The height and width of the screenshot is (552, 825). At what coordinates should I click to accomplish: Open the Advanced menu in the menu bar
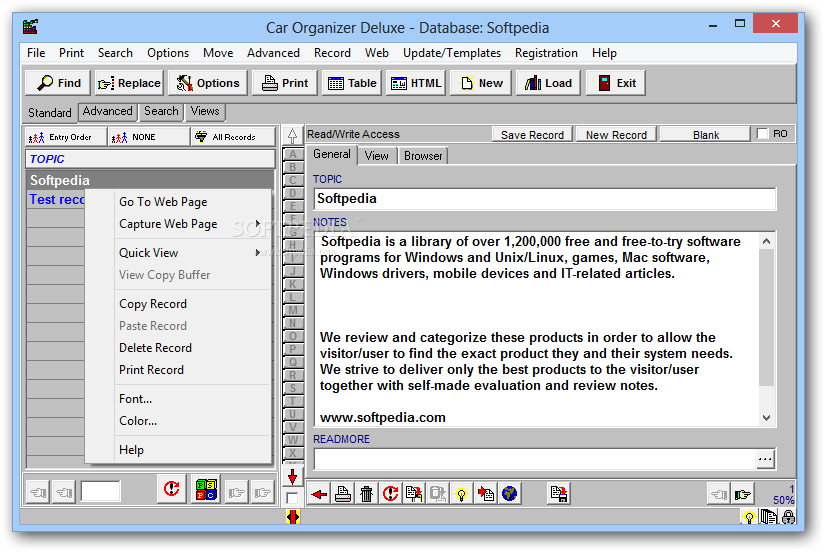tap(273, 53)
